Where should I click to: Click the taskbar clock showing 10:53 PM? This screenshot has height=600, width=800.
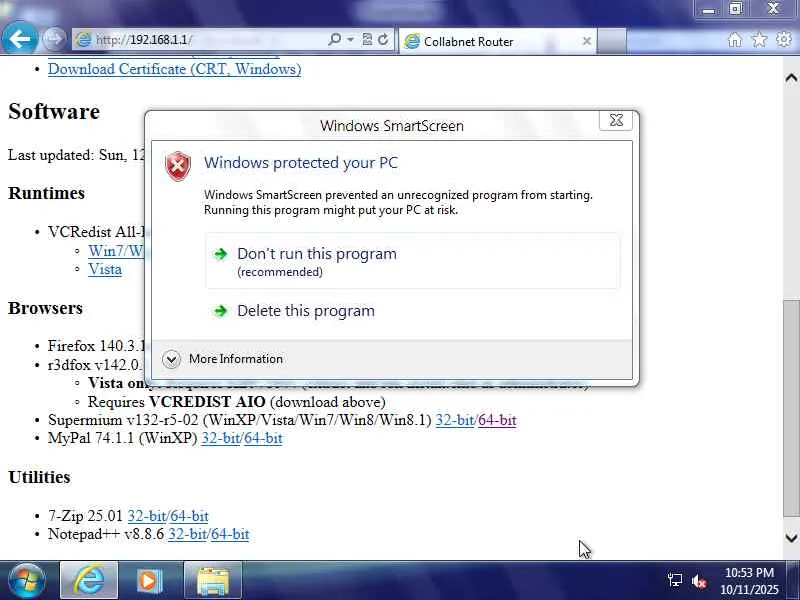(x=749, y=581)
